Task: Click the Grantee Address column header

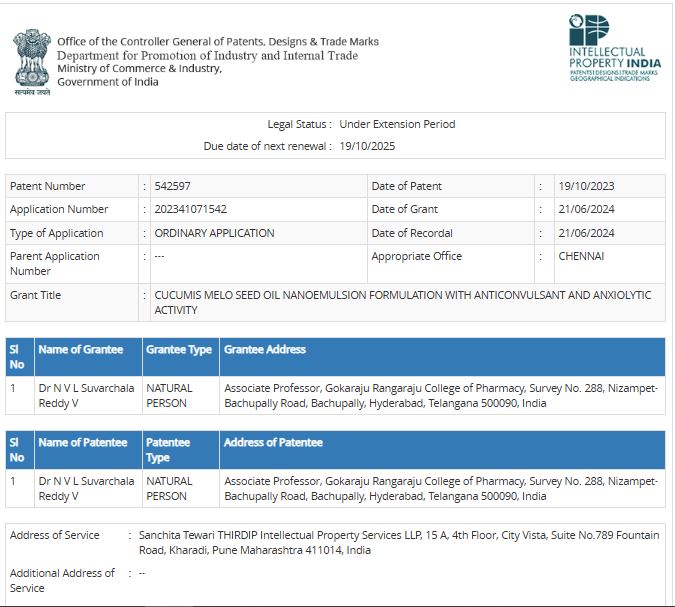Action: click(x=265, y=350)
